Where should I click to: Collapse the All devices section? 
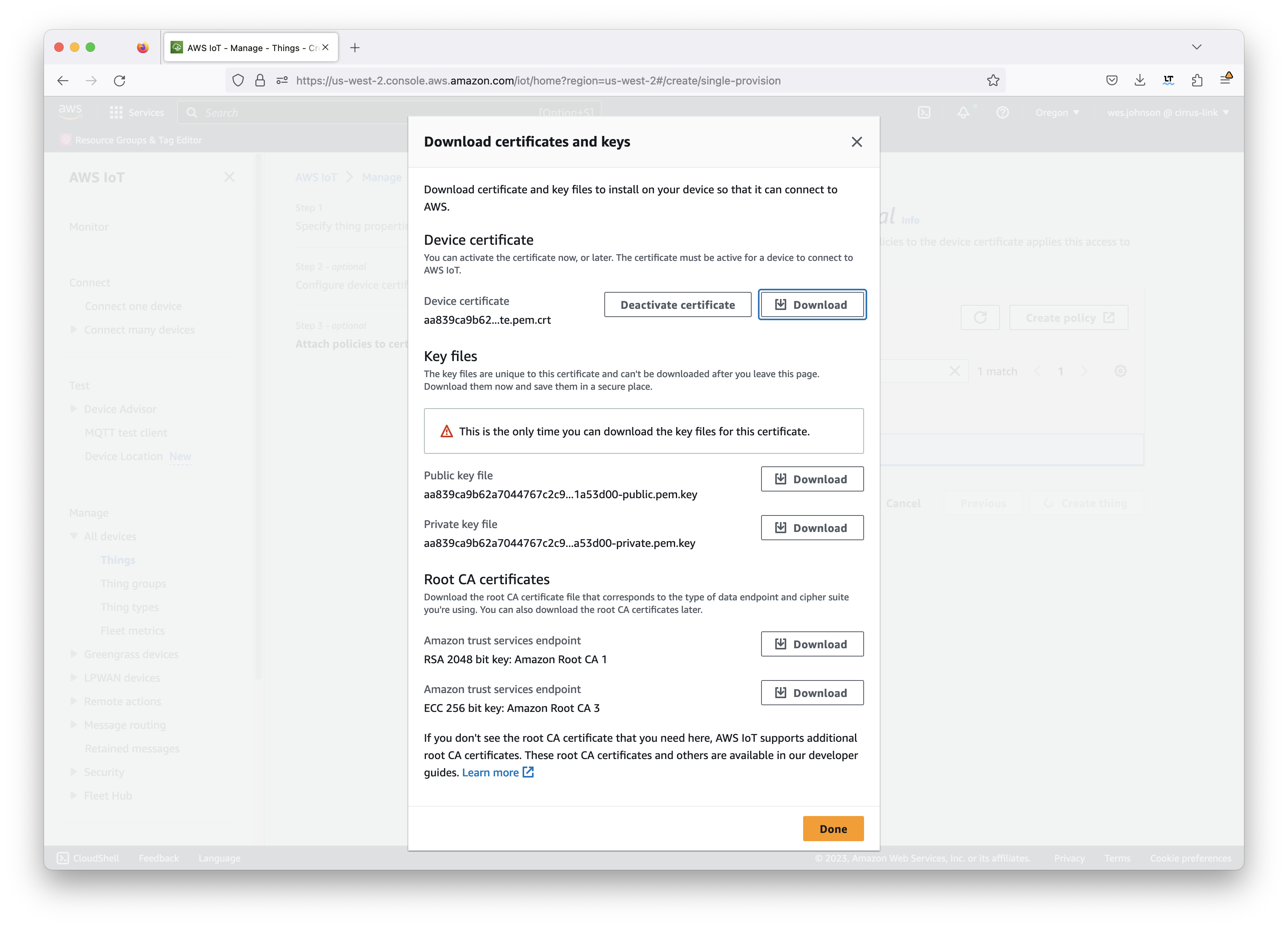(x=73, y=536)
